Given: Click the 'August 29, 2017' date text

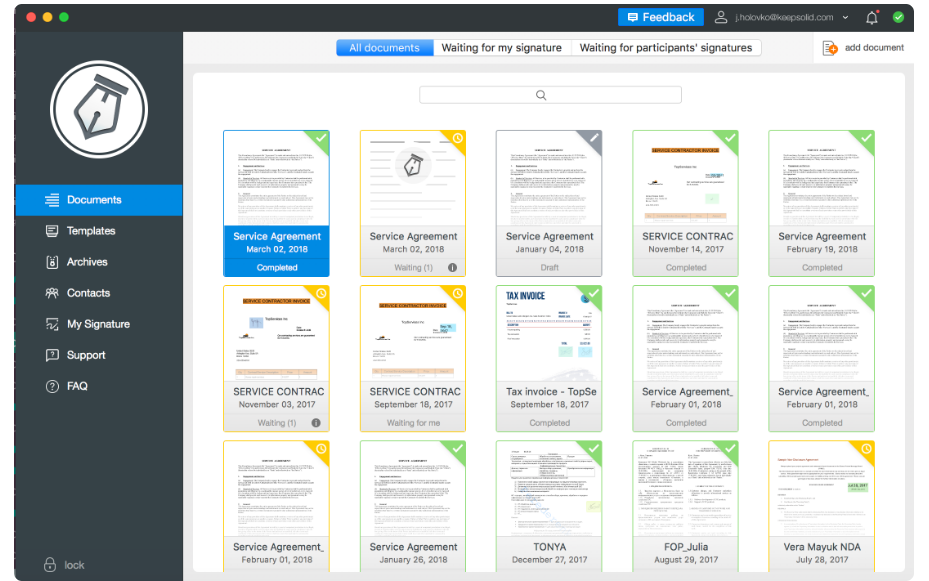Looking at the screenshot, I should 686,560.
